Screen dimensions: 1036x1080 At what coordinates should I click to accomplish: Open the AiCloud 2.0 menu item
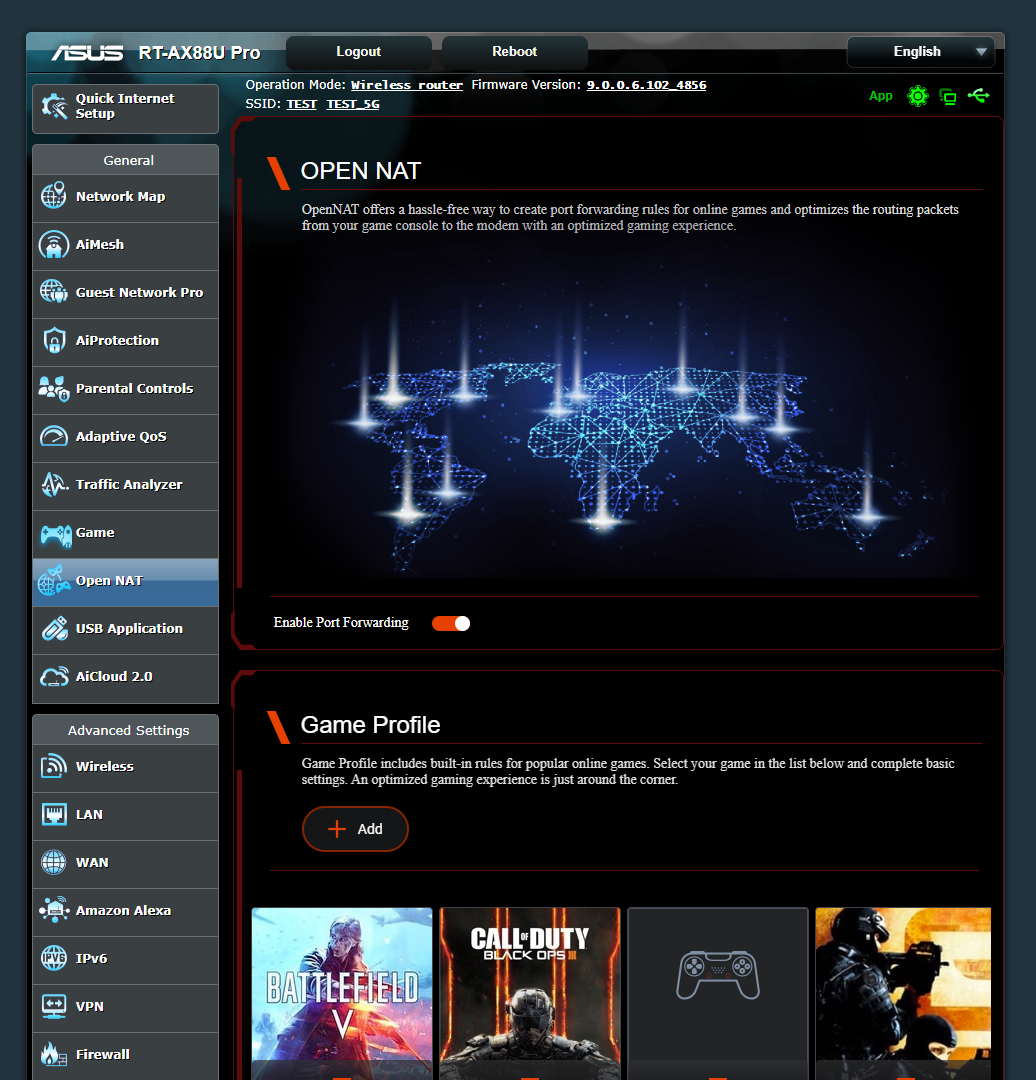point(125,678)
